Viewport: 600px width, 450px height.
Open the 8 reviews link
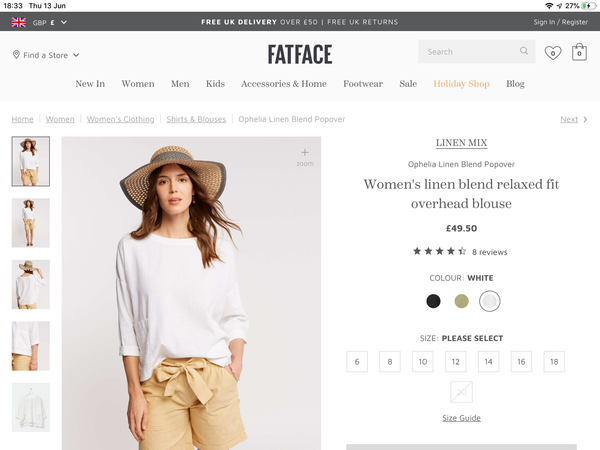click(489, 252)
